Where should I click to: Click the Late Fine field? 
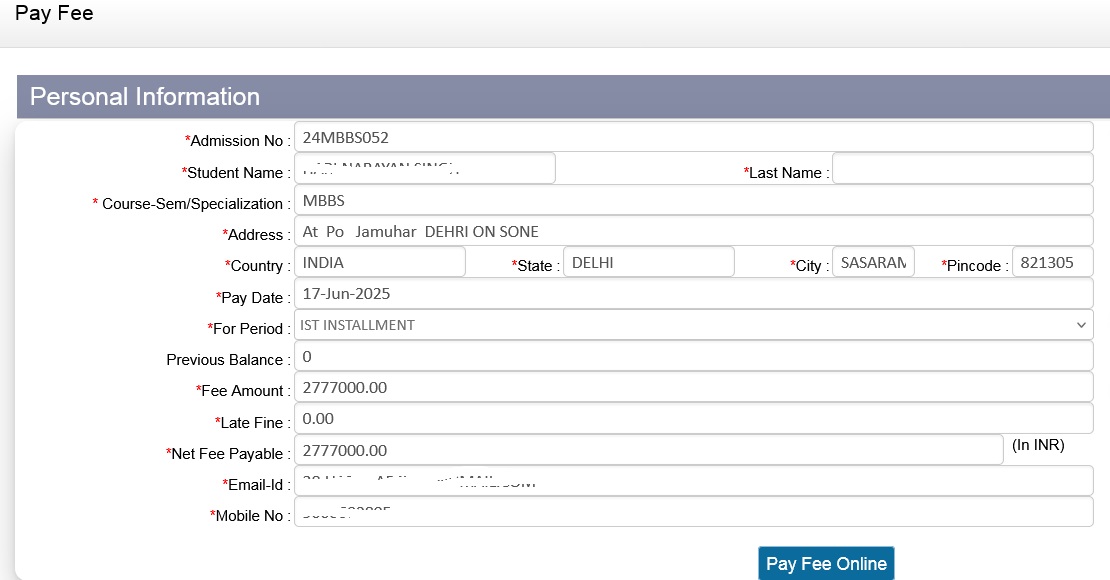click(693, 419)
